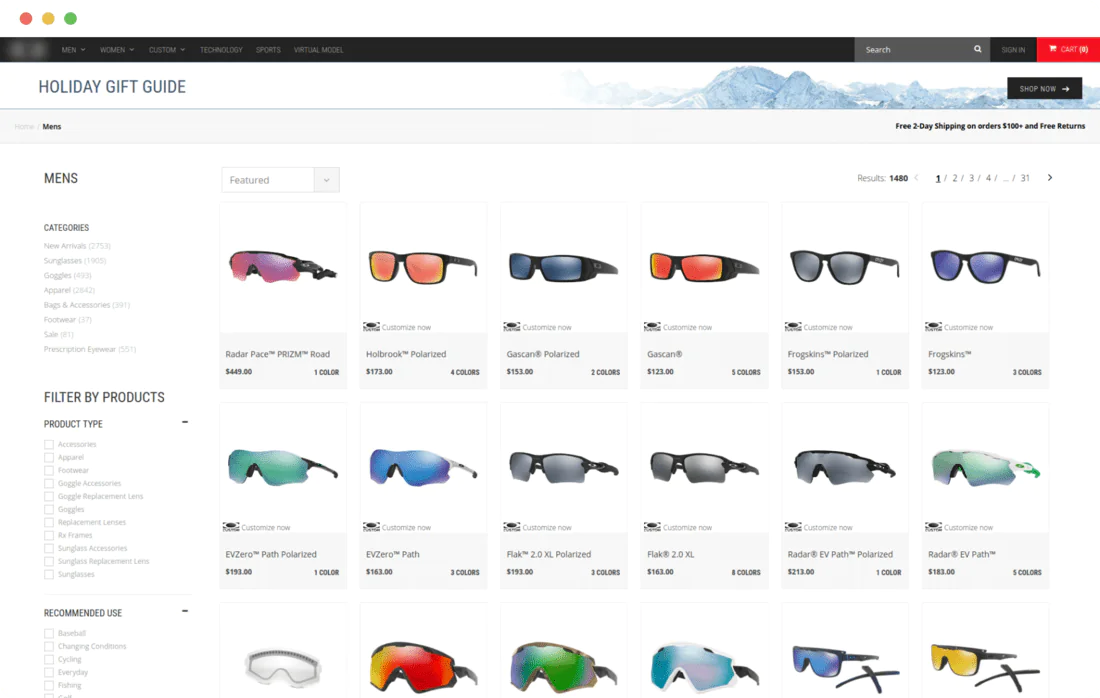
Task: Click in the Search input field
Action: tap(915, 50)
